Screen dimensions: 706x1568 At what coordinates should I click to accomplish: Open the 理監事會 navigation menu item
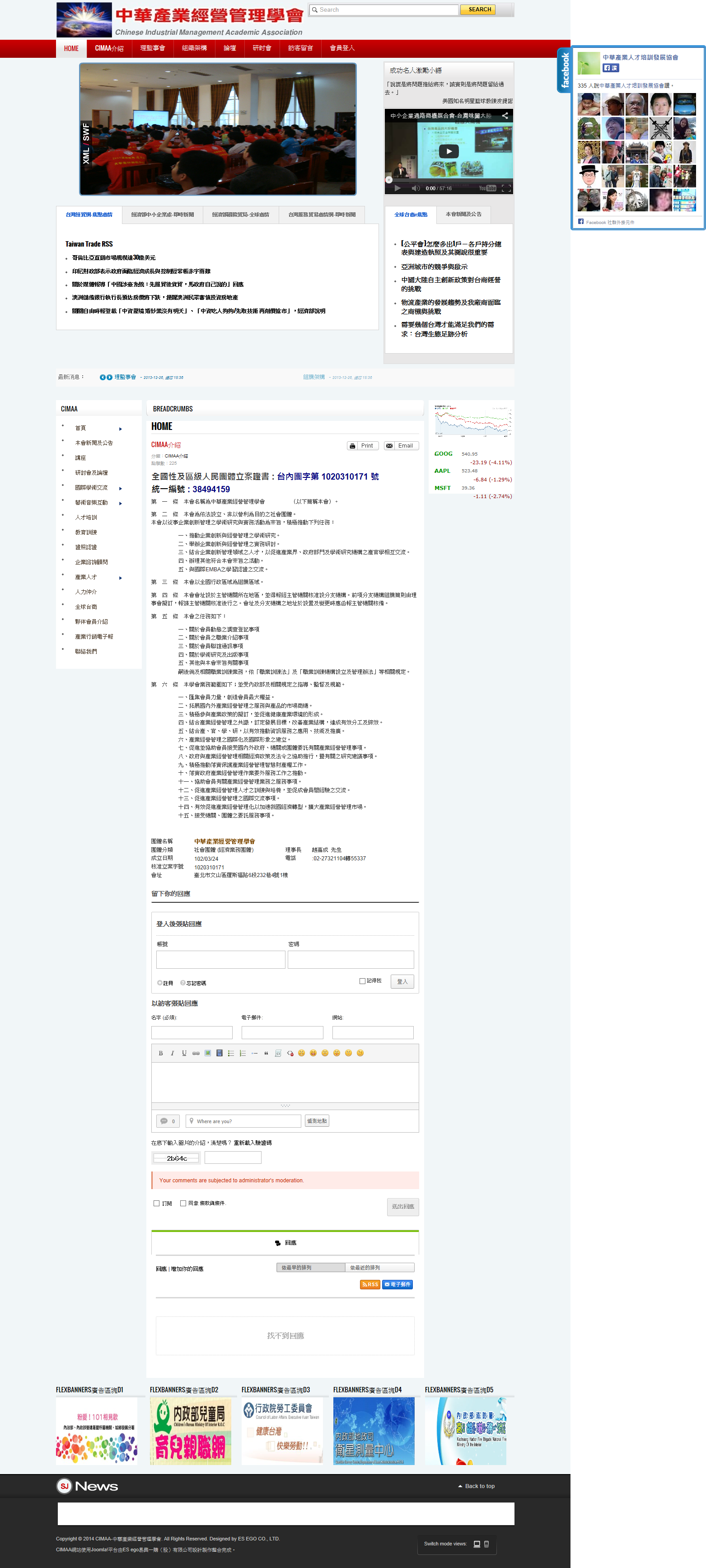[x=152, y=48]
